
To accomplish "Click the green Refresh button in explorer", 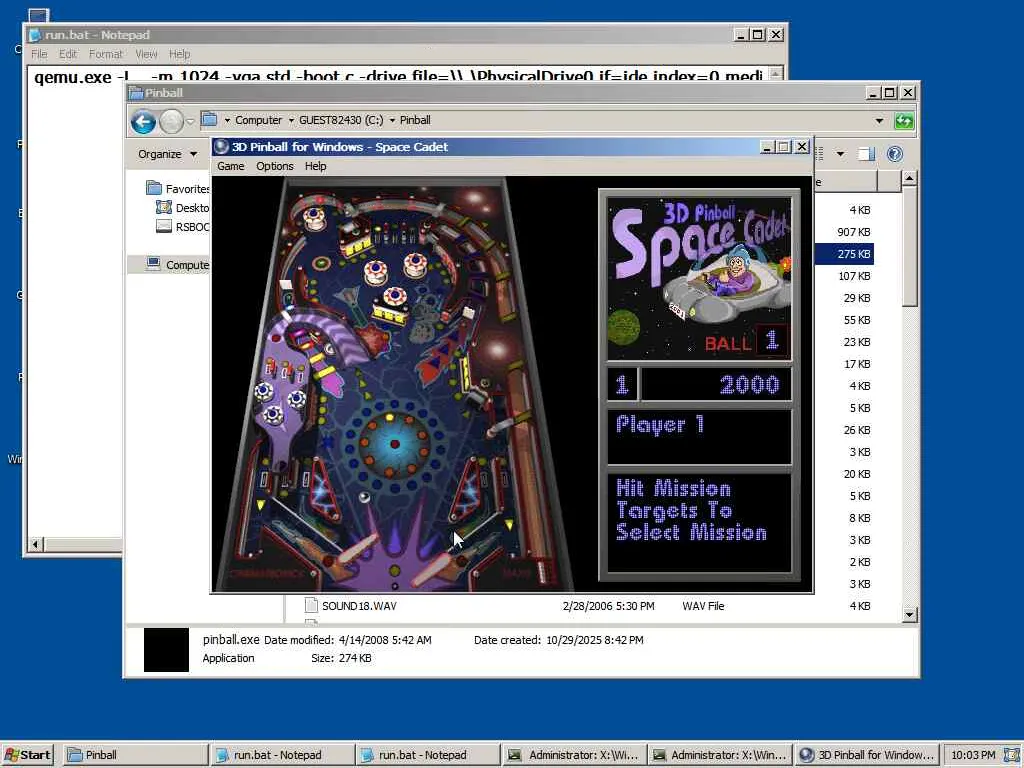I will click(x=904, y=121).
